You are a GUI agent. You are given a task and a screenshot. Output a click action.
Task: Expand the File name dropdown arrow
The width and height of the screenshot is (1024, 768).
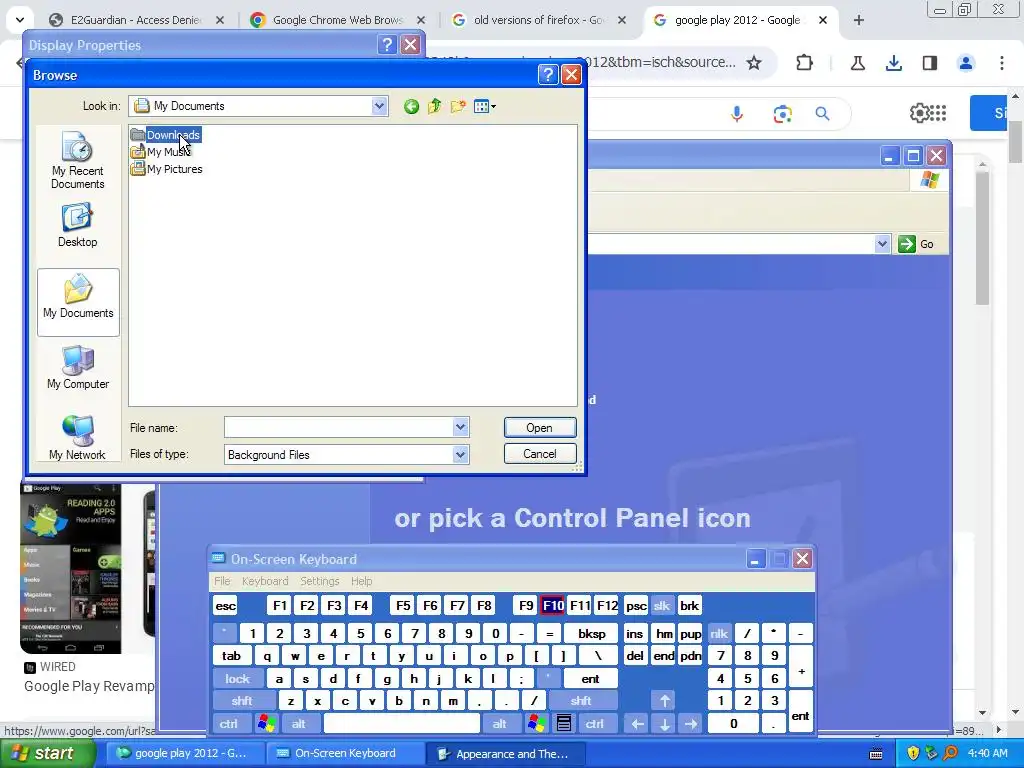(460, 427)
